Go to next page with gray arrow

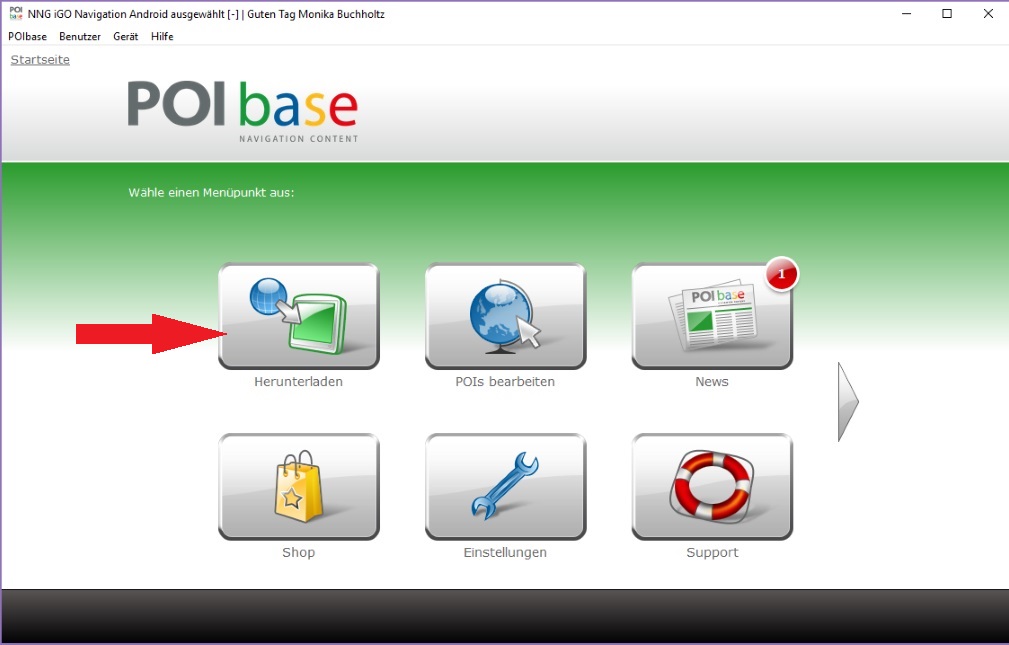click(848, 402)
